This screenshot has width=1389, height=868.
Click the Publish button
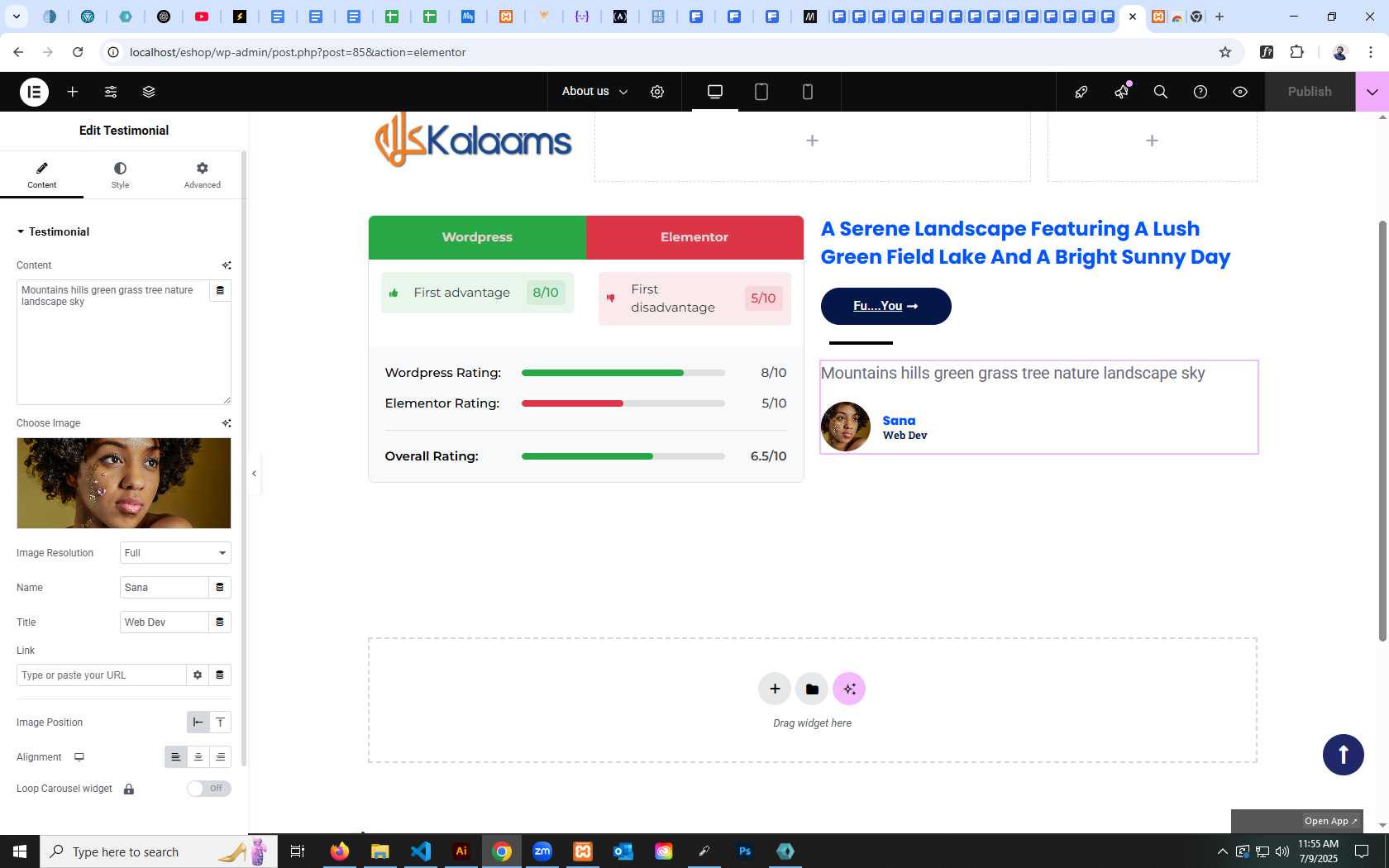point(1310,92)
